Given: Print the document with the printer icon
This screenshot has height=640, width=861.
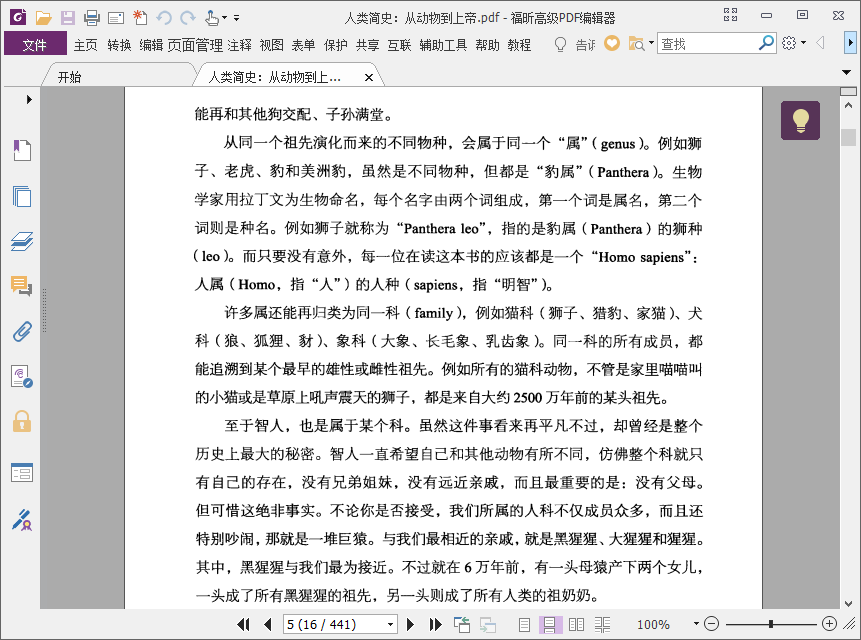Looking at the screenshot, I should [92, 18].
